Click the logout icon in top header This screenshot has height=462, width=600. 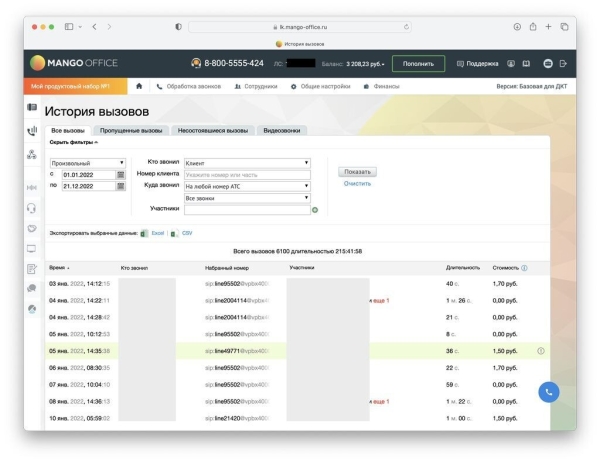pos(563,63)
